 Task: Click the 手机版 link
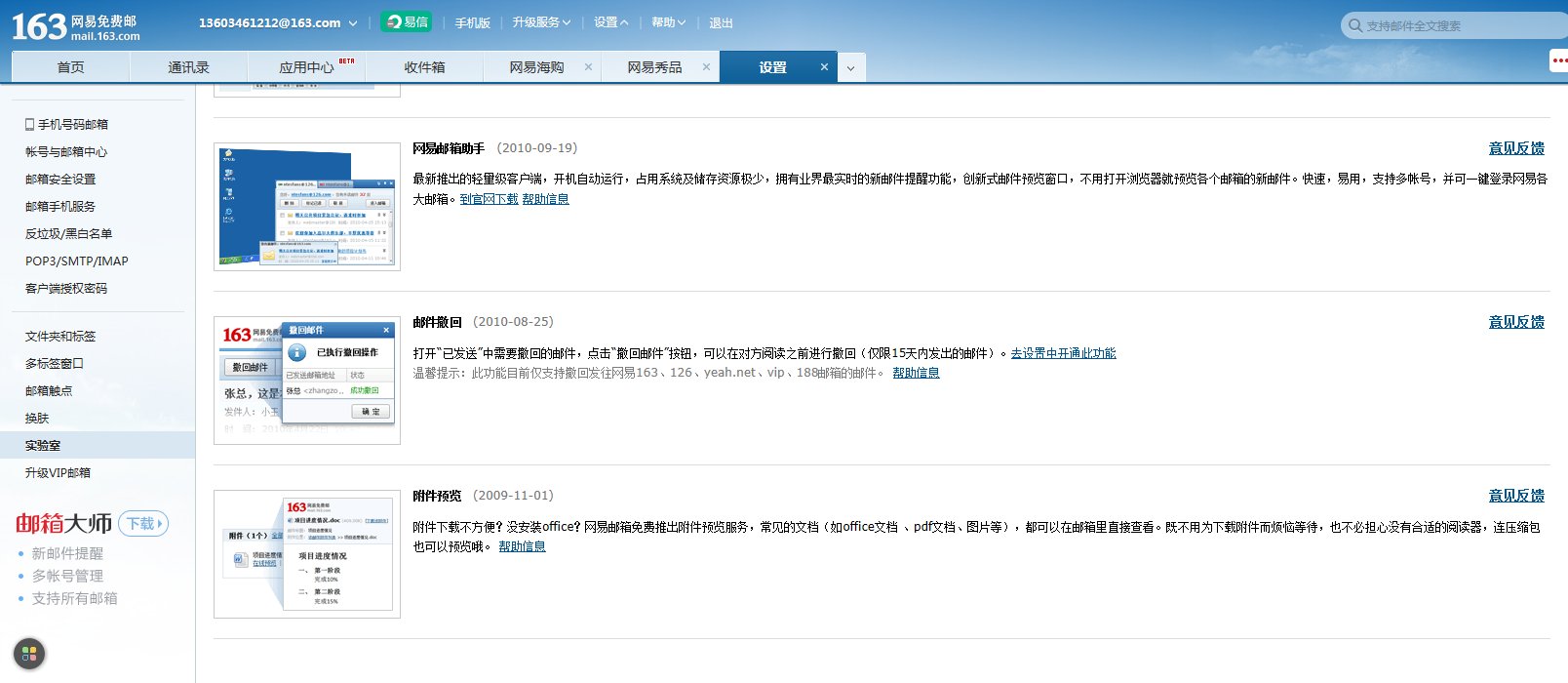click(472, 22)
